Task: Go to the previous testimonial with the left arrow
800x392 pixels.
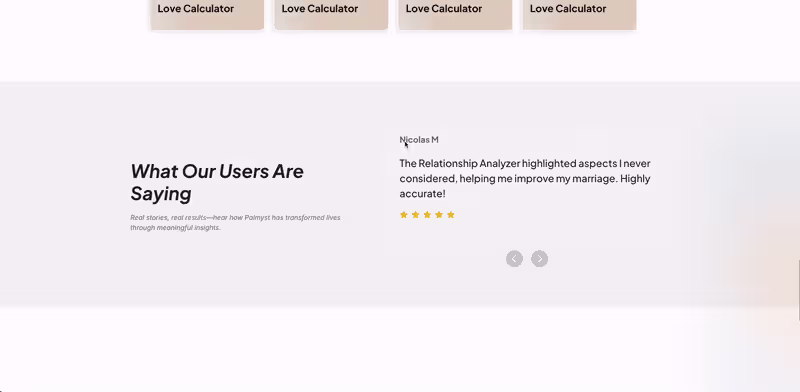Action: pyautogui.click(x=514, y=259)
